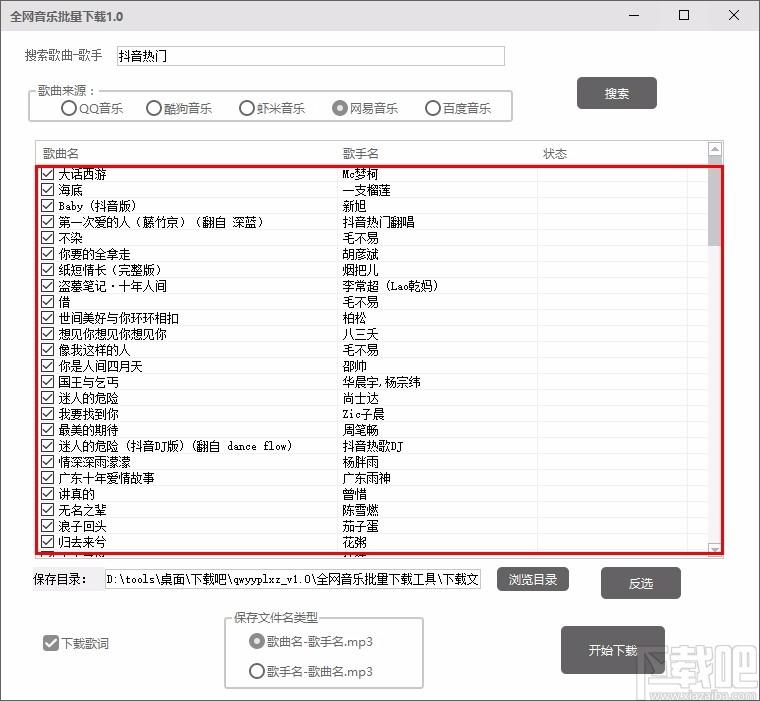Click the 保存目录 path input field

(293, 579)
